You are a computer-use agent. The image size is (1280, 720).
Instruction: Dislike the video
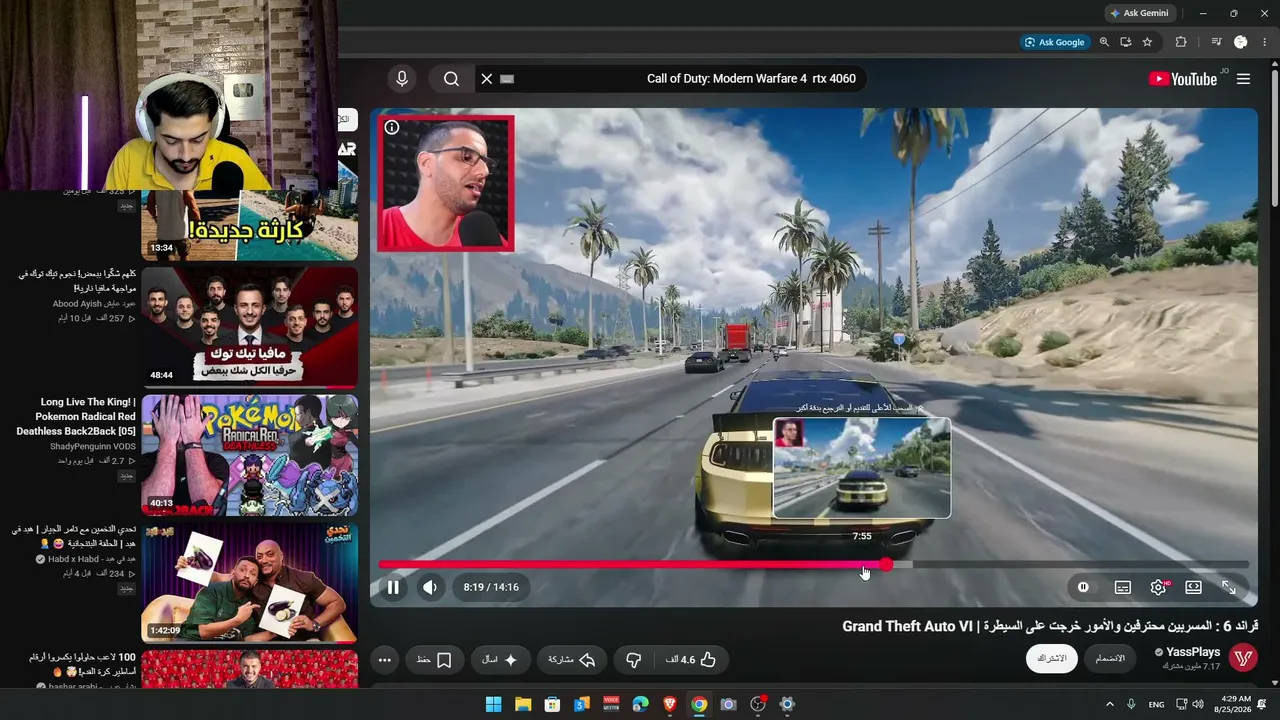point(633,660)
